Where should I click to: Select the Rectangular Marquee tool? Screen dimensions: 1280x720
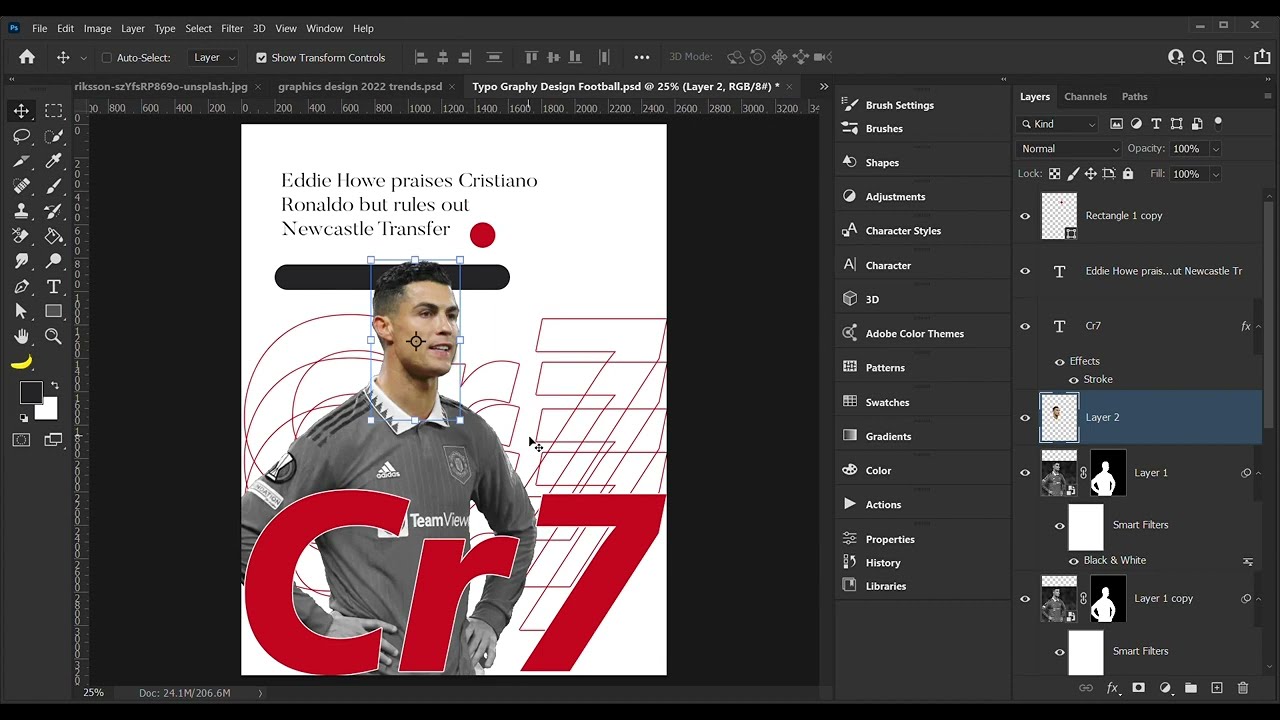pos(54,111)
